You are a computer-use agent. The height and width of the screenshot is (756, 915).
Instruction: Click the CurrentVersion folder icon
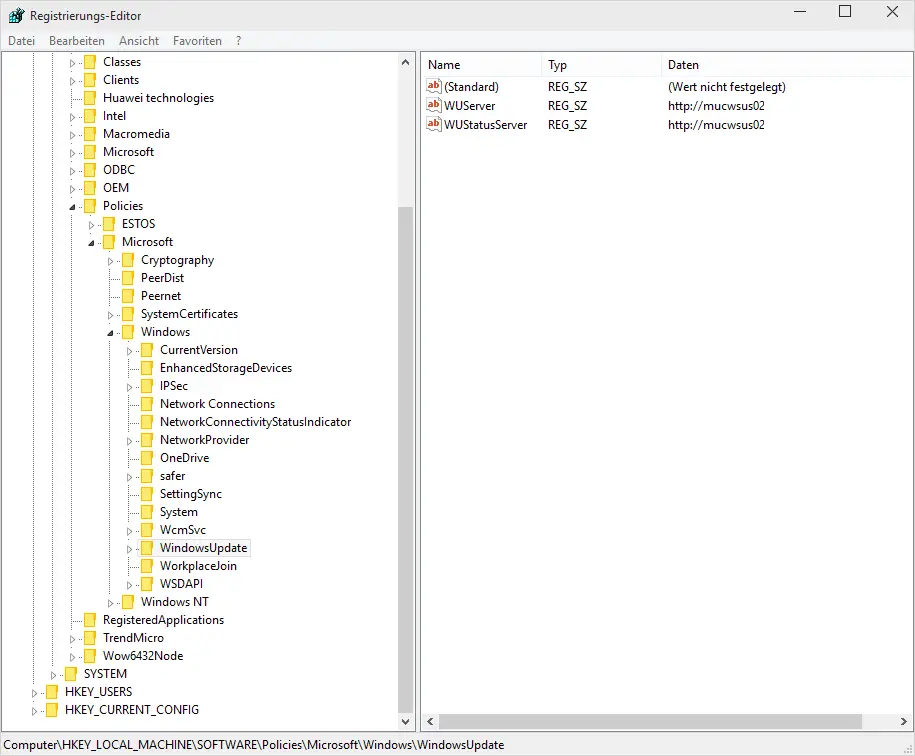pyautogui.click(x=147, y=350)
